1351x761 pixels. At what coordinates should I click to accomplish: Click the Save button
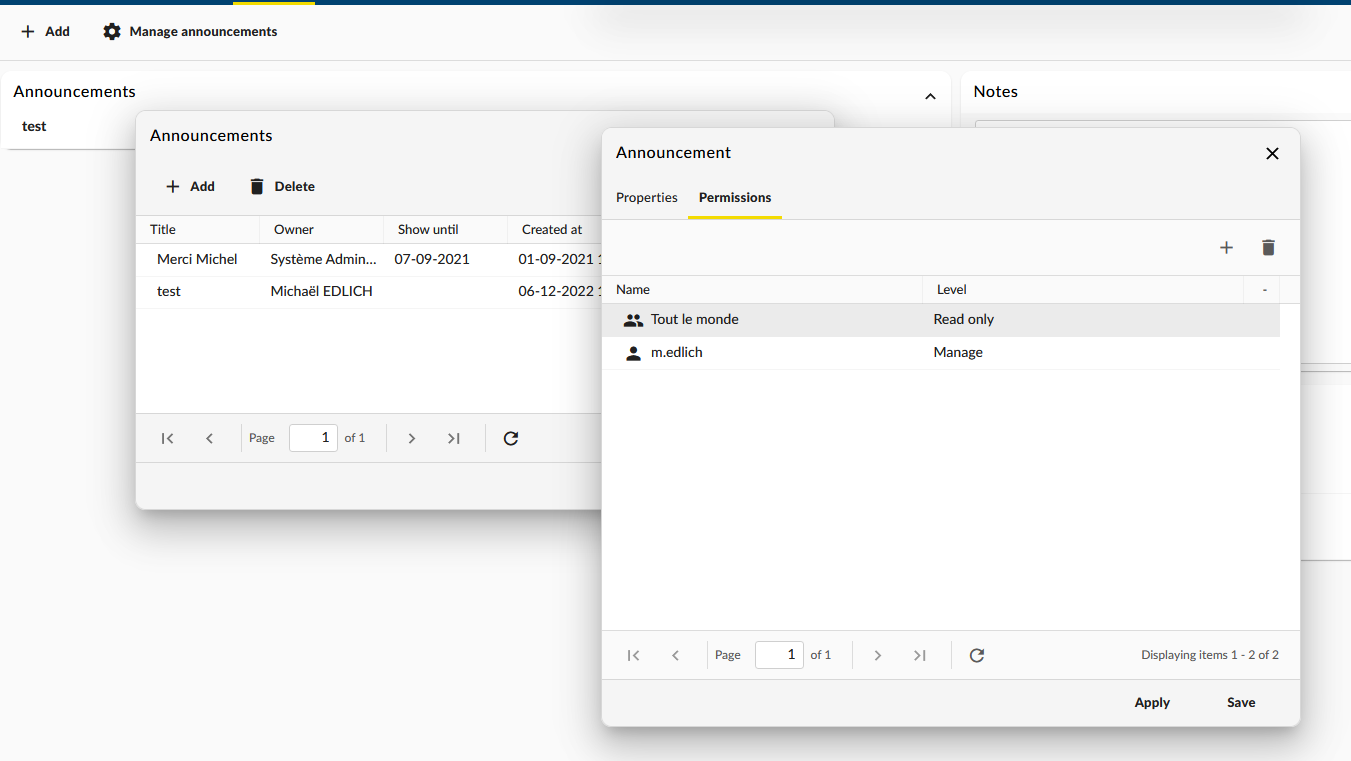[1240, 702]
